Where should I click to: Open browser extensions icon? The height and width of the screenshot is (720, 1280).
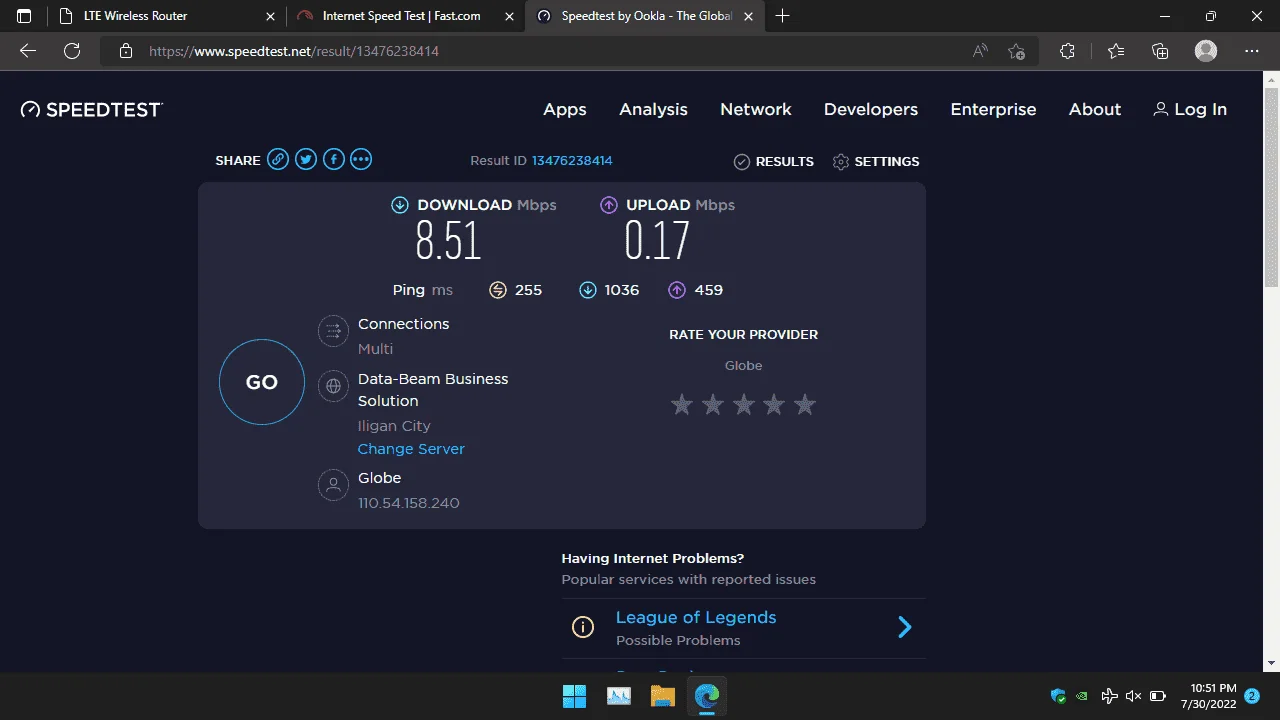(x=1067, y=51)
